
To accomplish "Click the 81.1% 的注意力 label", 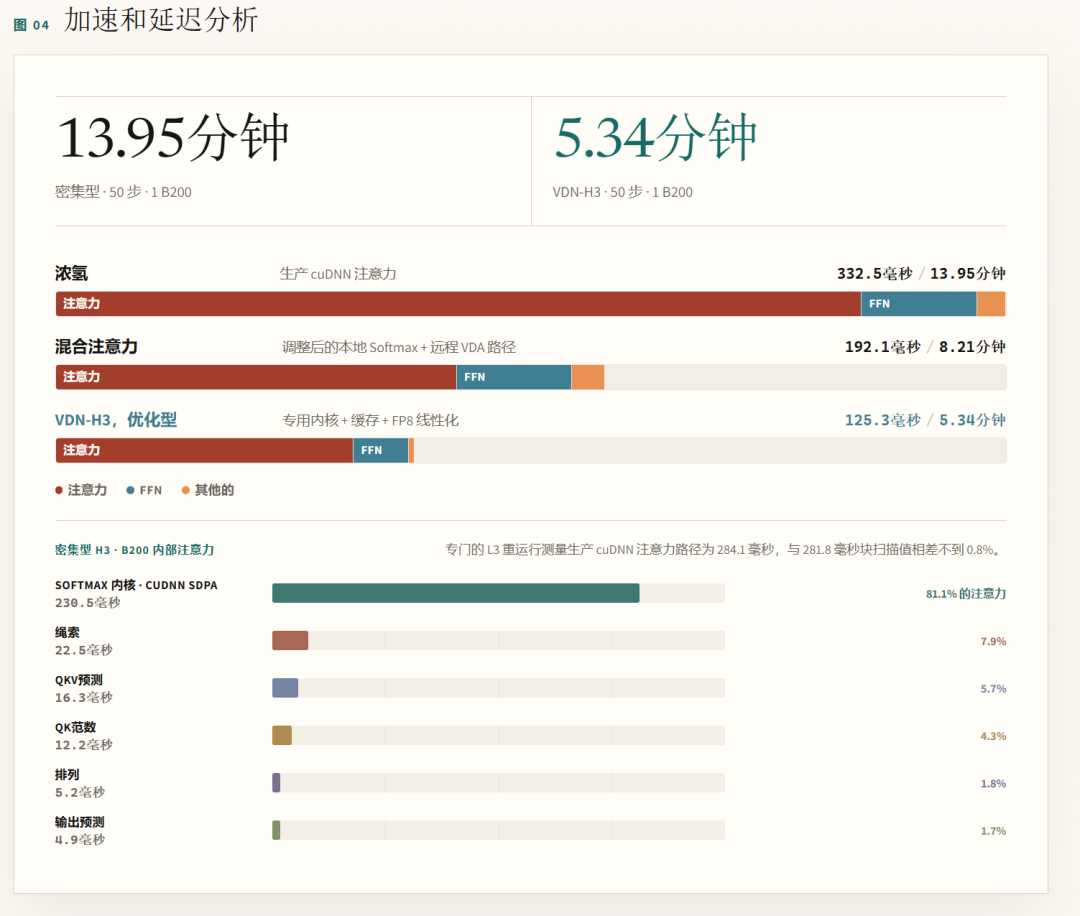I will pos(966,594).
